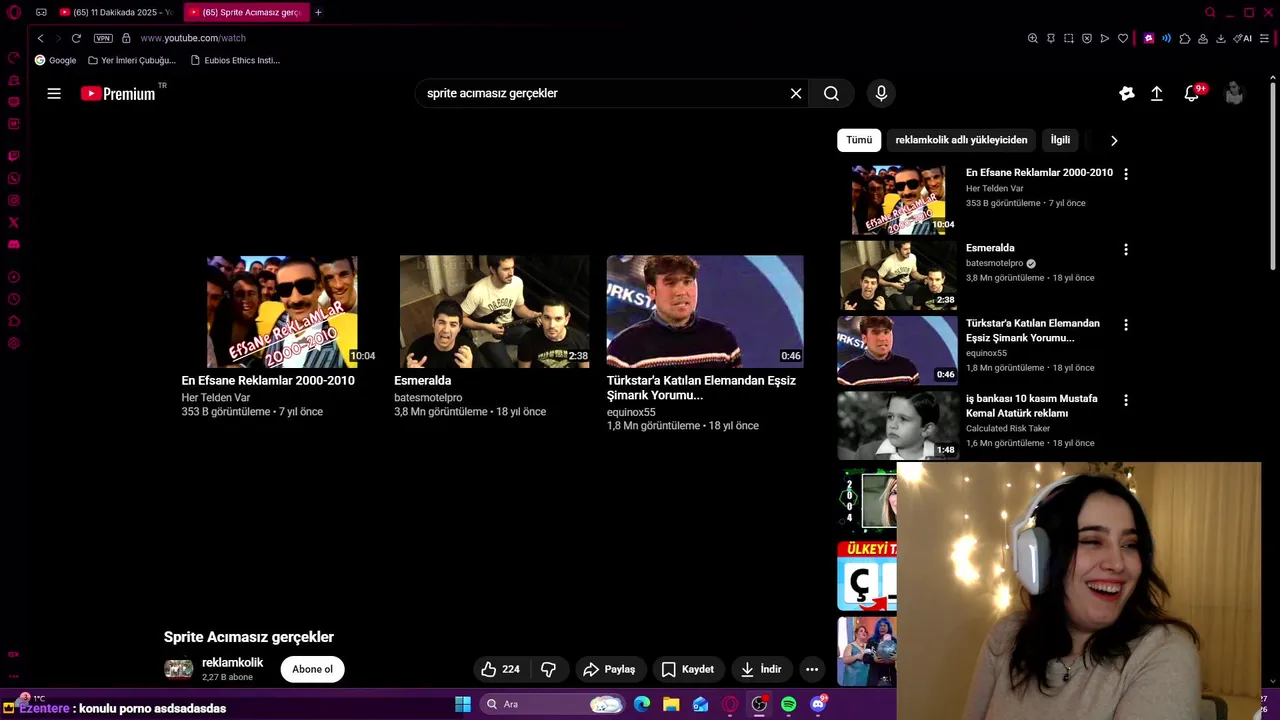Screen dimensions: 1280x720
Task: Click the taskbar Ara search box
Action: pos(551,704)
